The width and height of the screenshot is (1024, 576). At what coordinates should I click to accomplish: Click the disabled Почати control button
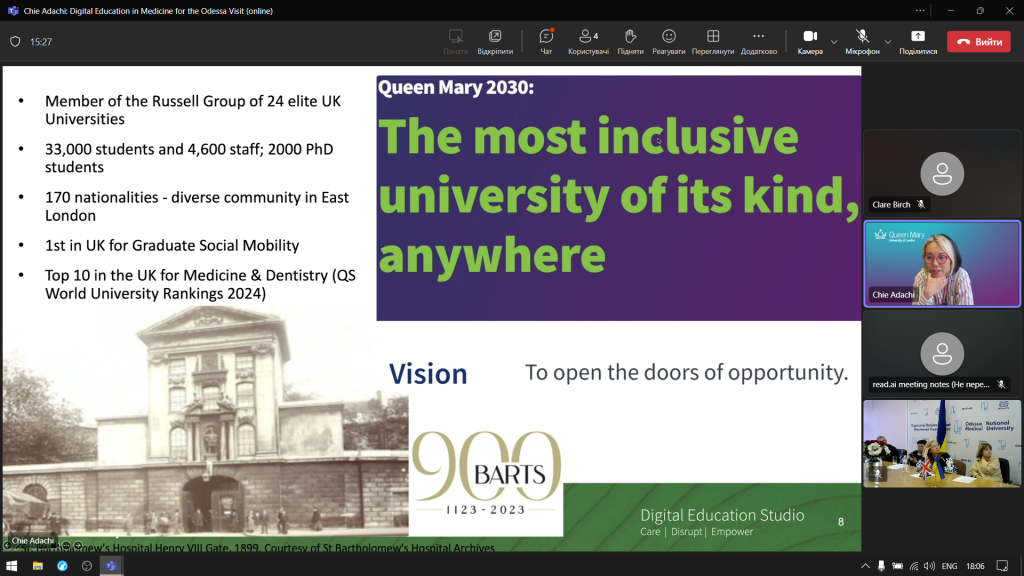click(x=455, y=42)
